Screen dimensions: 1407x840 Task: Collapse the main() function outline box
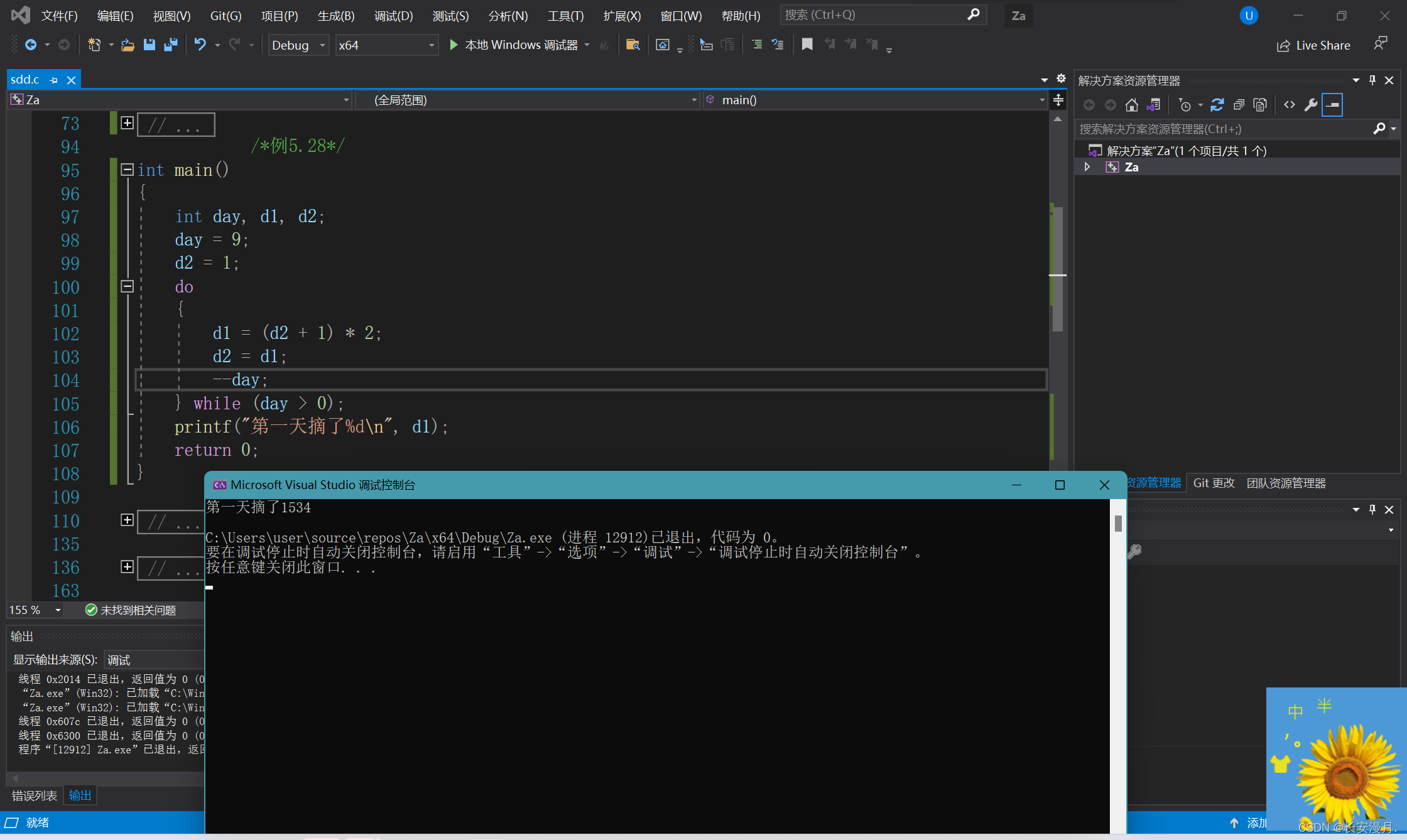coord(127,170)
